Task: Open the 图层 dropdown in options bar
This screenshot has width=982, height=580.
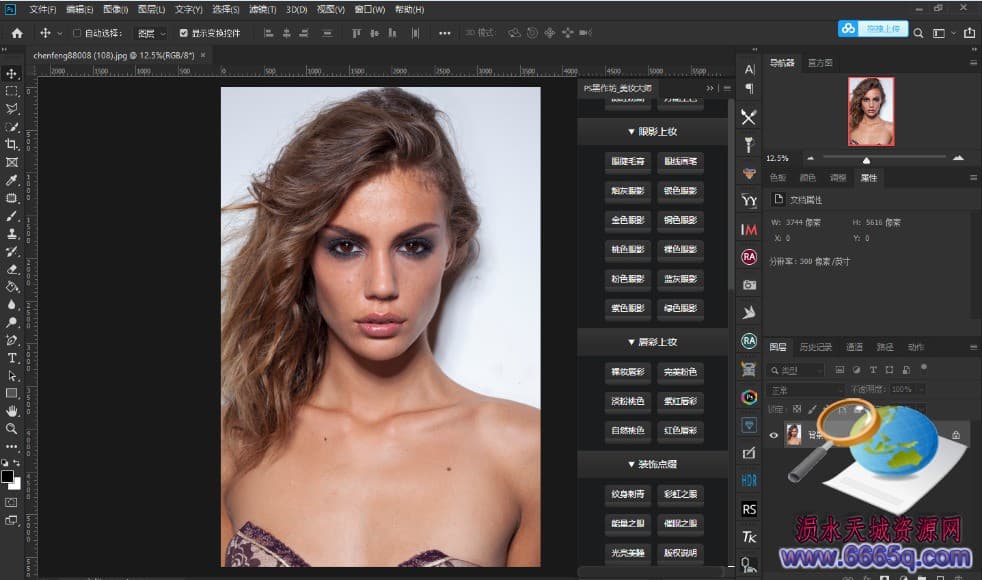Action: 152,33
